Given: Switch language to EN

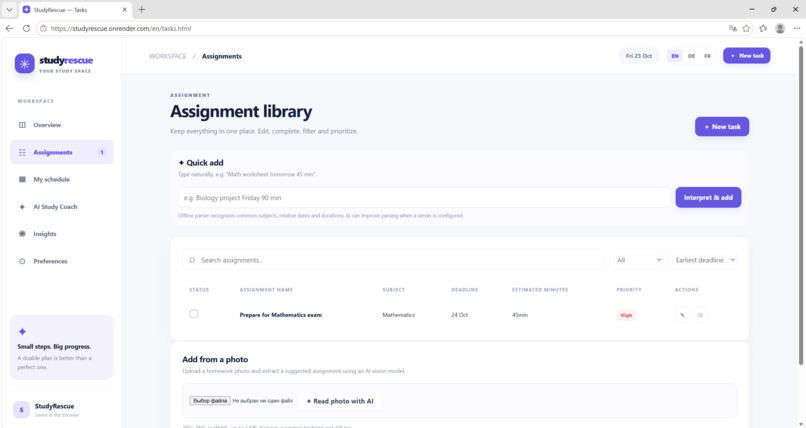Looking at the screenshot, I should click(675, 56).
